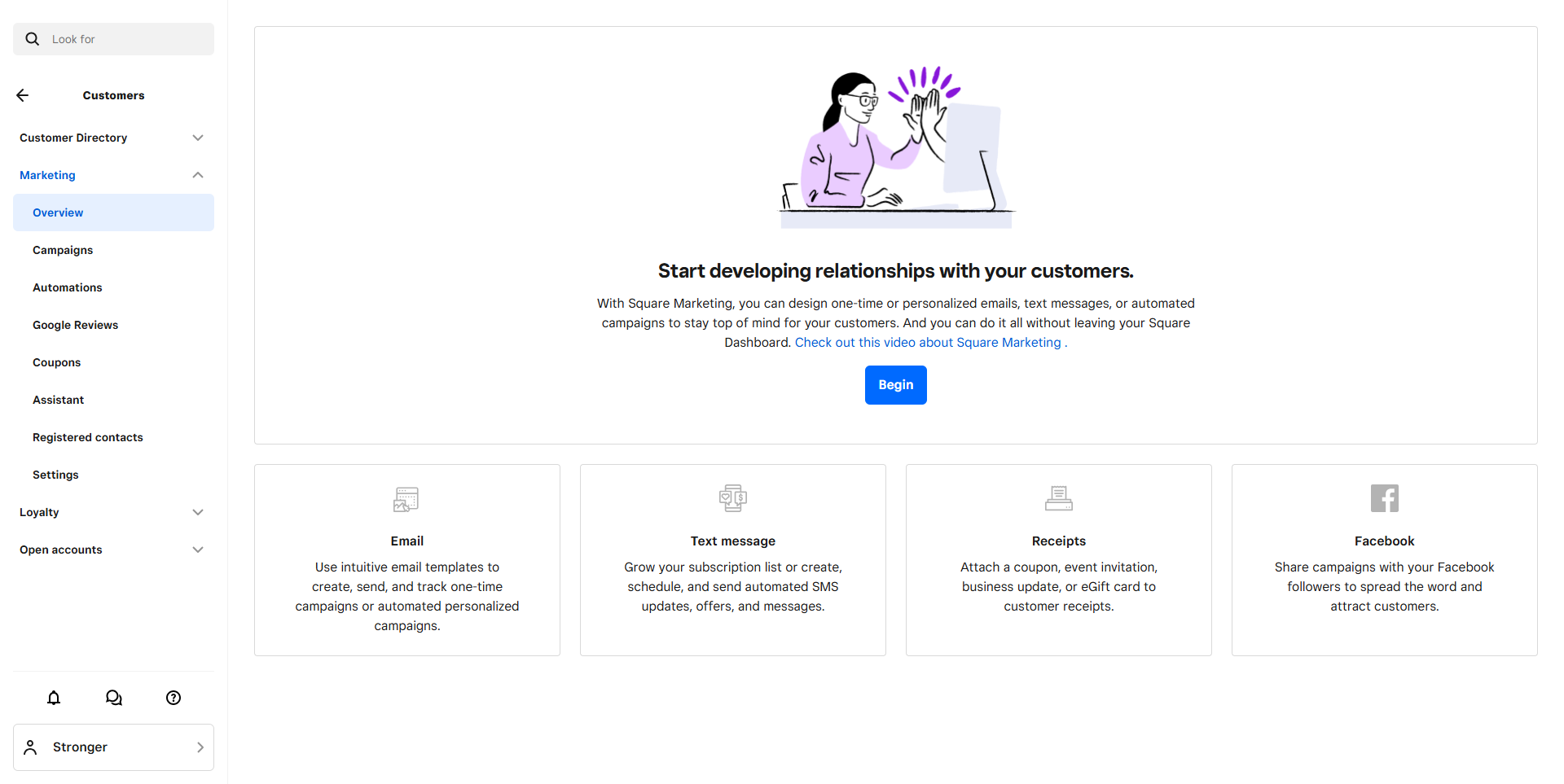Click the Text message card icon

pos(733,498)
